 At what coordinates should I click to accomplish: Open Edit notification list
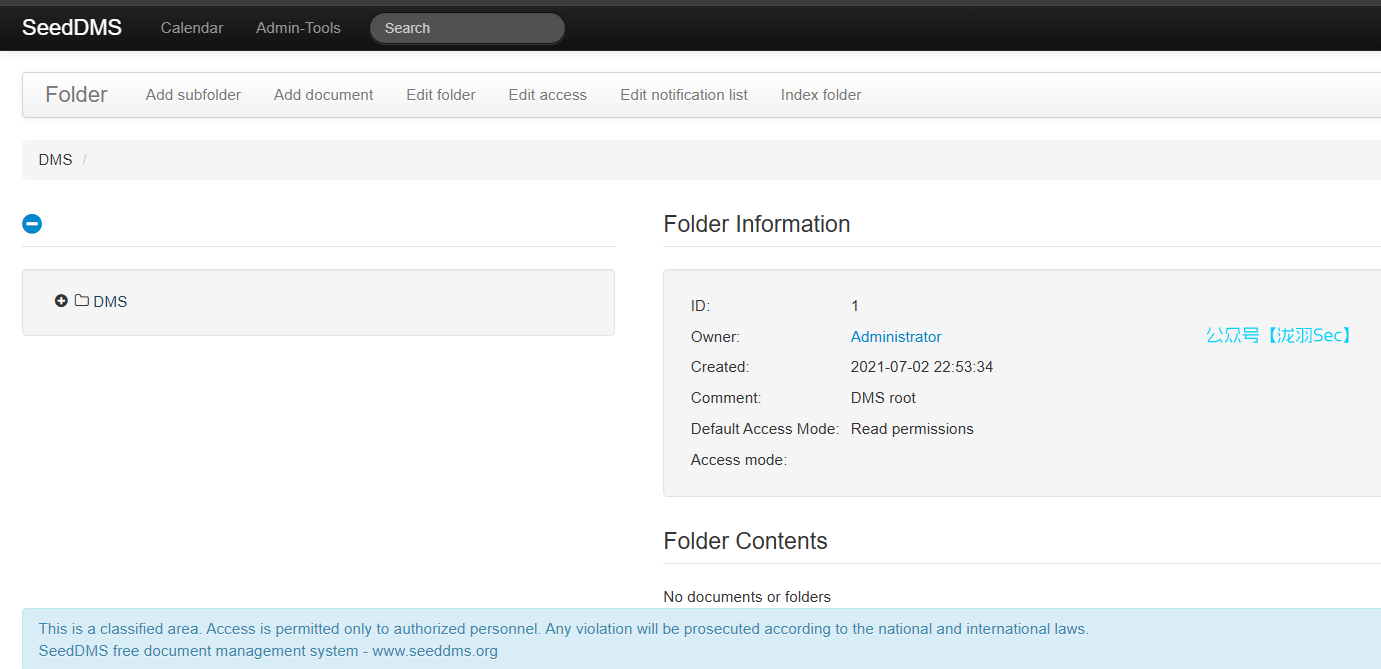coord(684,95)
